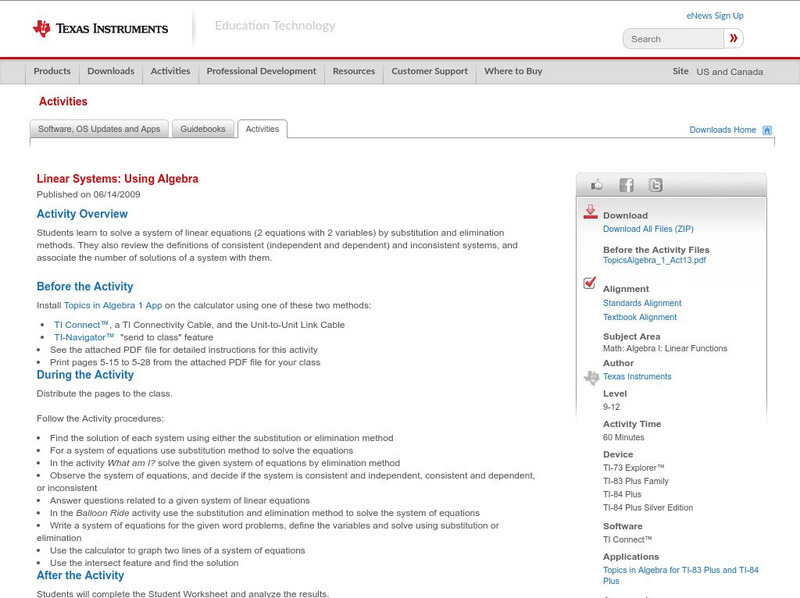Click the After the Activity heading
Image resolution: width=800 pixels, height=598 pixels.
coord(80,576)
